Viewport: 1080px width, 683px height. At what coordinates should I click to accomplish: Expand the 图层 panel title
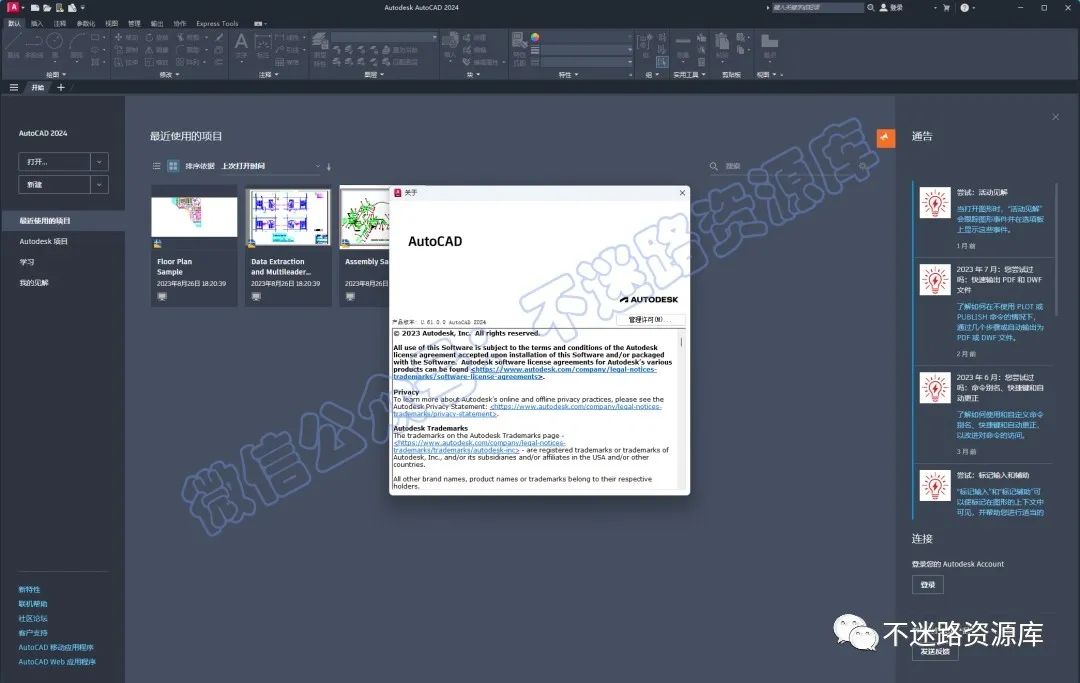374,74
